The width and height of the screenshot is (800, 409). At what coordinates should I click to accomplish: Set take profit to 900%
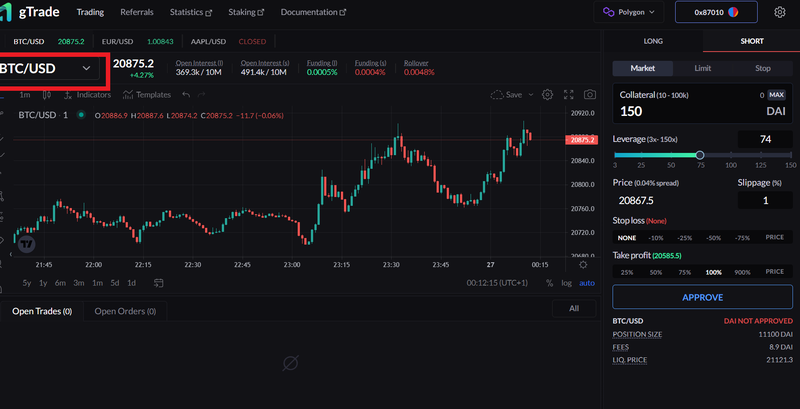point(742,272)
